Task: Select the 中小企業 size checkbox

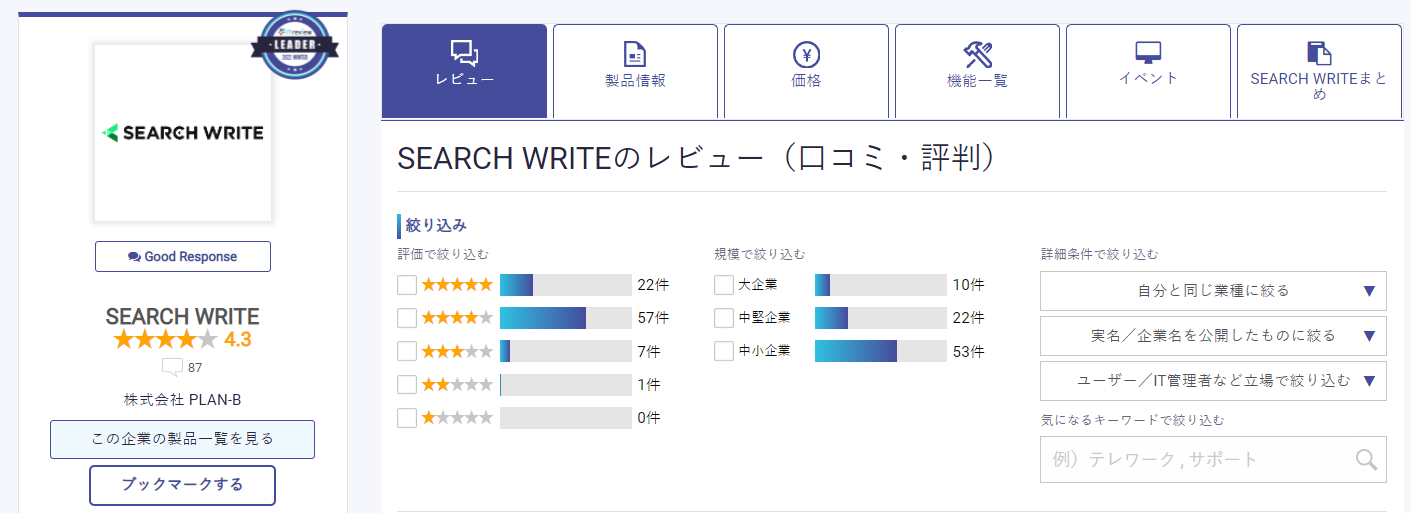Action: (x=724, y=351)
